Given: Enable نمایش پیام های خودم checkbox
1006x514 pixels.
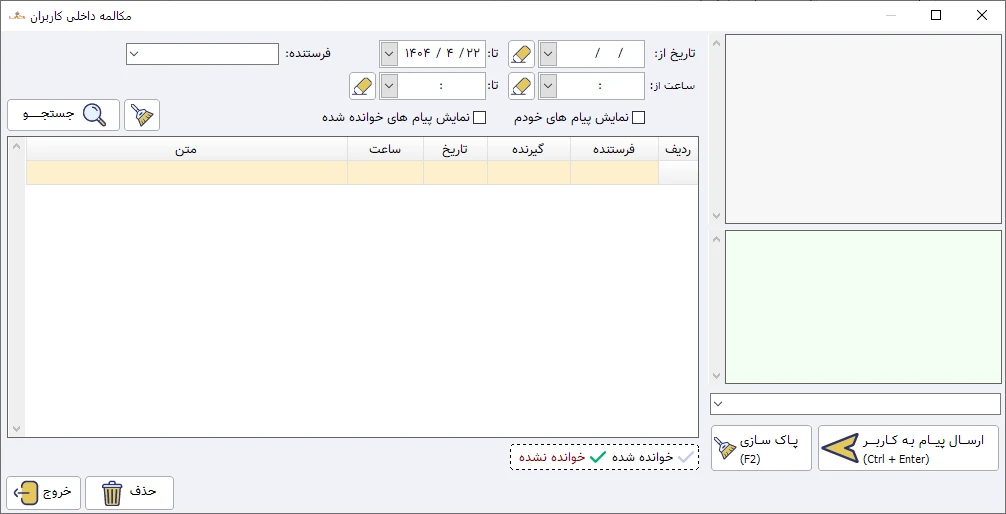Looking at the screenshot, I should tap(638, 117).
